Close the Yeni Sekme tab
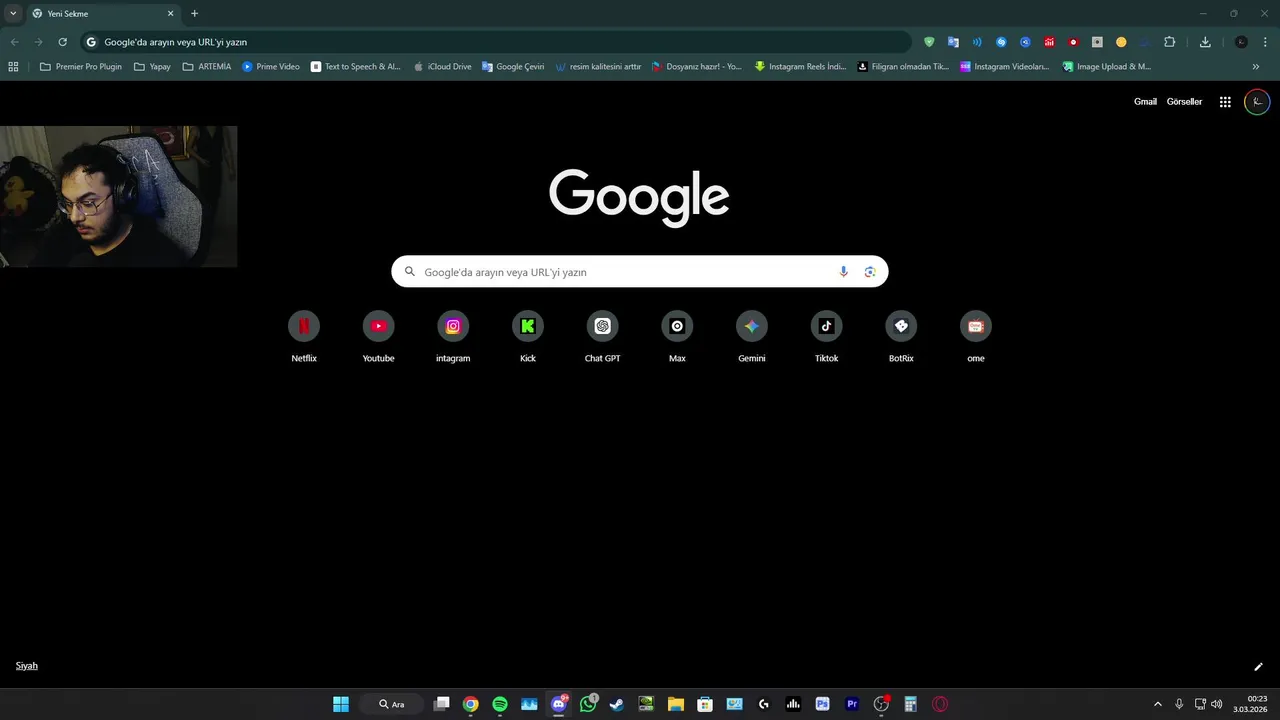Image resolution: width=1280 pixels, height=720 pixels. click(170, 14)
